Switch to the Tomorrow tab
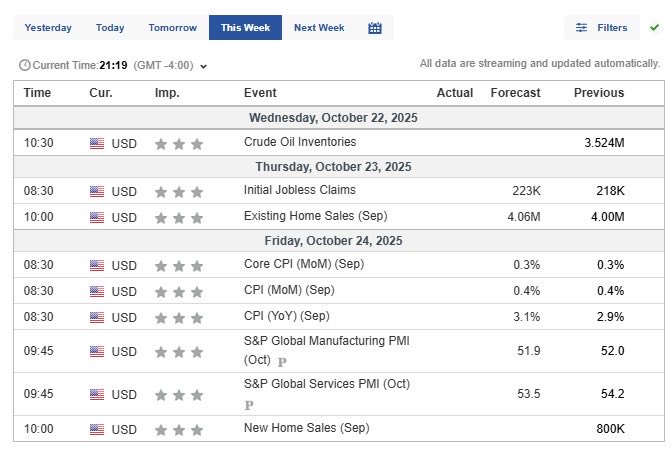Screen dimensions: 671x460 [172, 28]
